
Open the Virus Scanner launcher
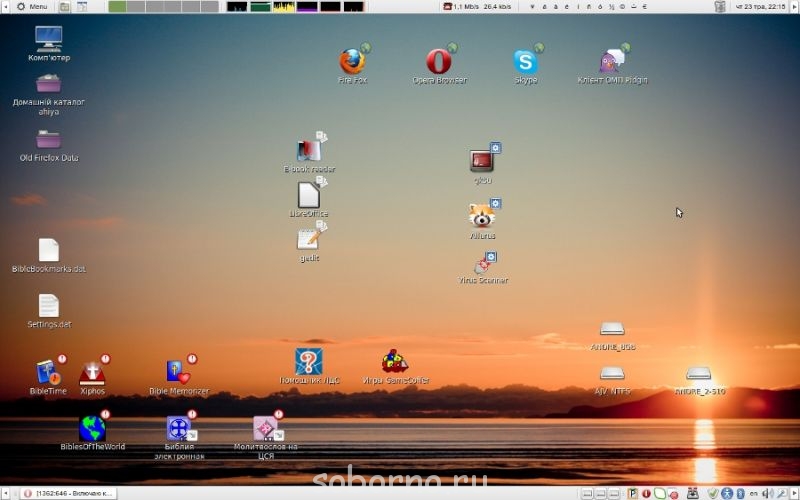pos(483,264)
